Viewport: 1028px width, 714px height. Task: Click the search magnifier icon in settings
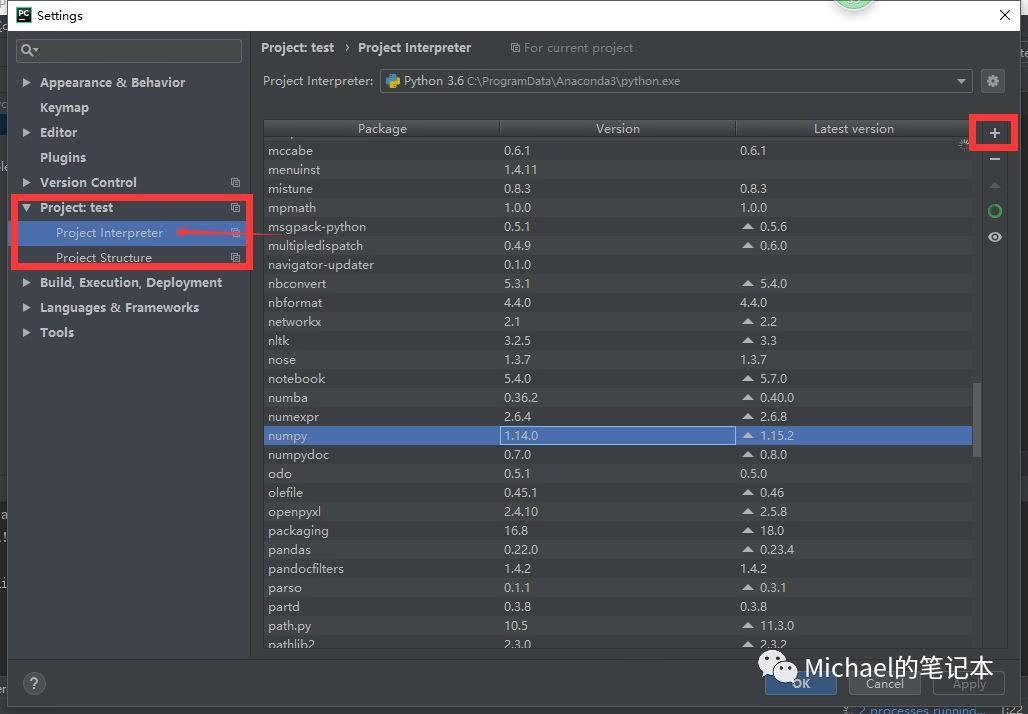(x=29, y=50)
